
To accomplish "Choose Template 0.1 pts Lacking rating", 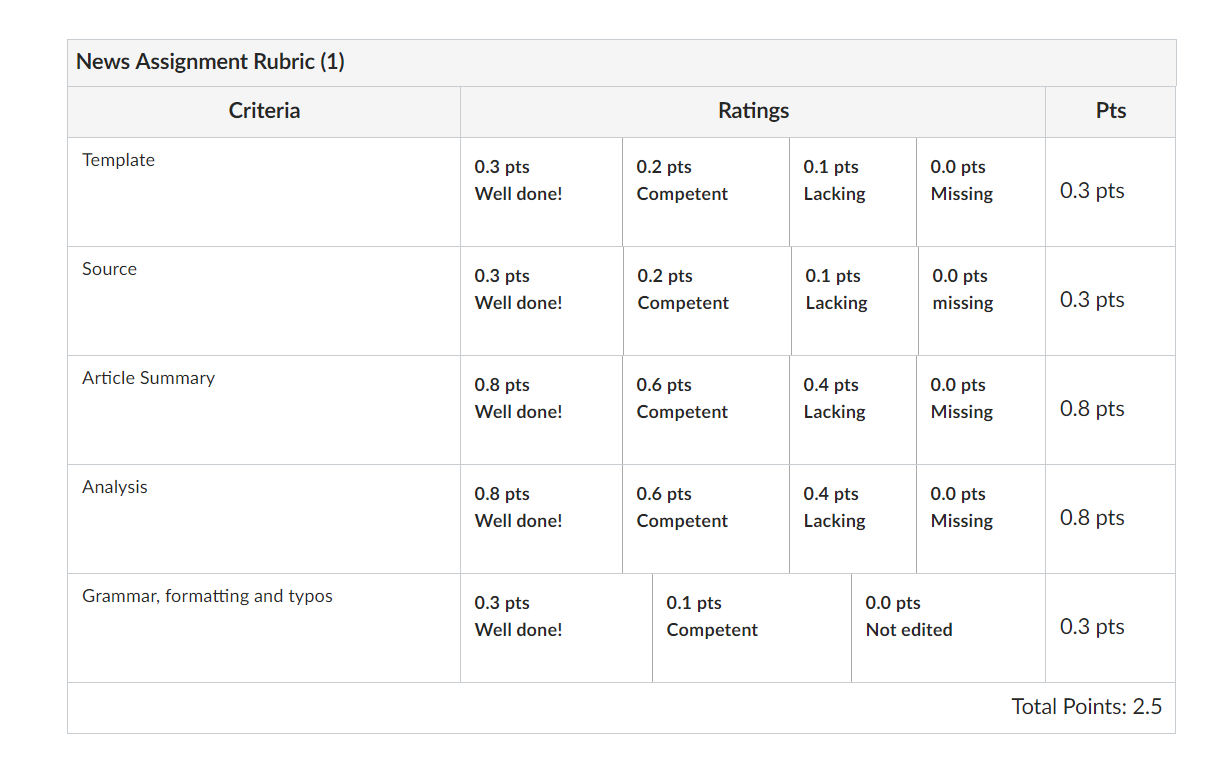I will (x=852, y=192).
